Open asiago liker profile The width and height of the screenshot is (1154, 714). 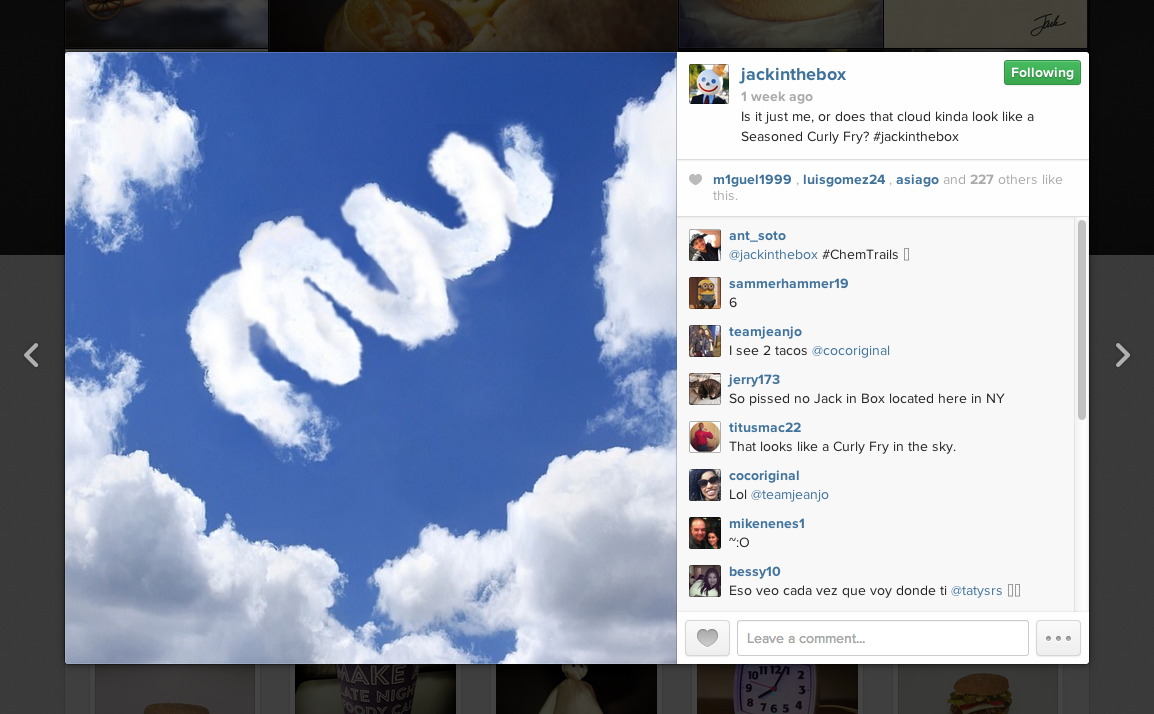point(917,180)
